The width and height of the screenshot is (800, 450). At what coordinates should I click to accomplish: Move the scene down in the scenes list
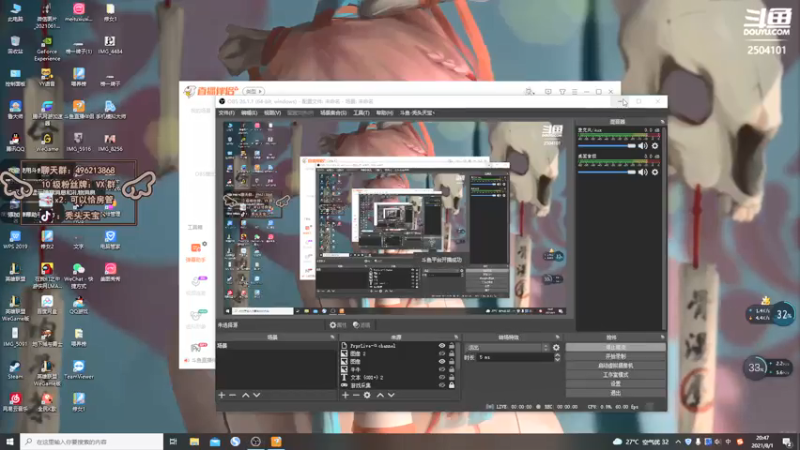(x=257, y=395)
